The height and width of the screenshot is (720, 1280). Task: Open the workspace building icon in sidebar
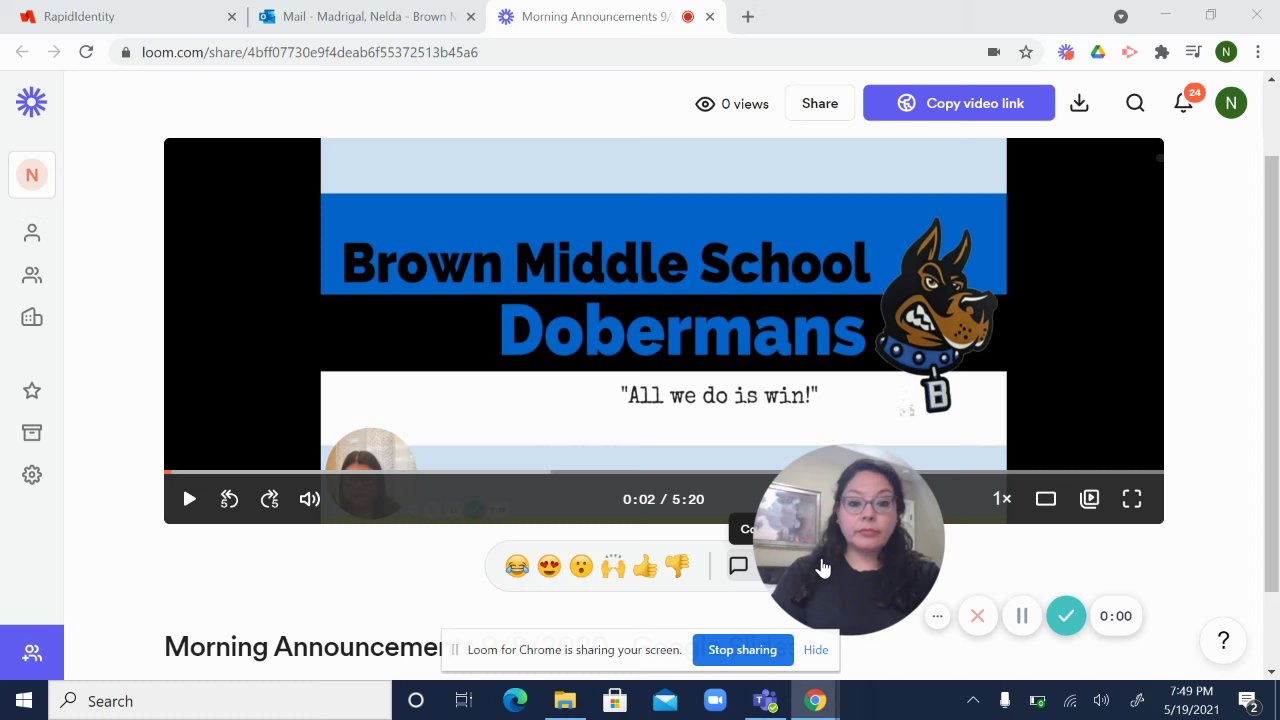click(x=32, y=317)
